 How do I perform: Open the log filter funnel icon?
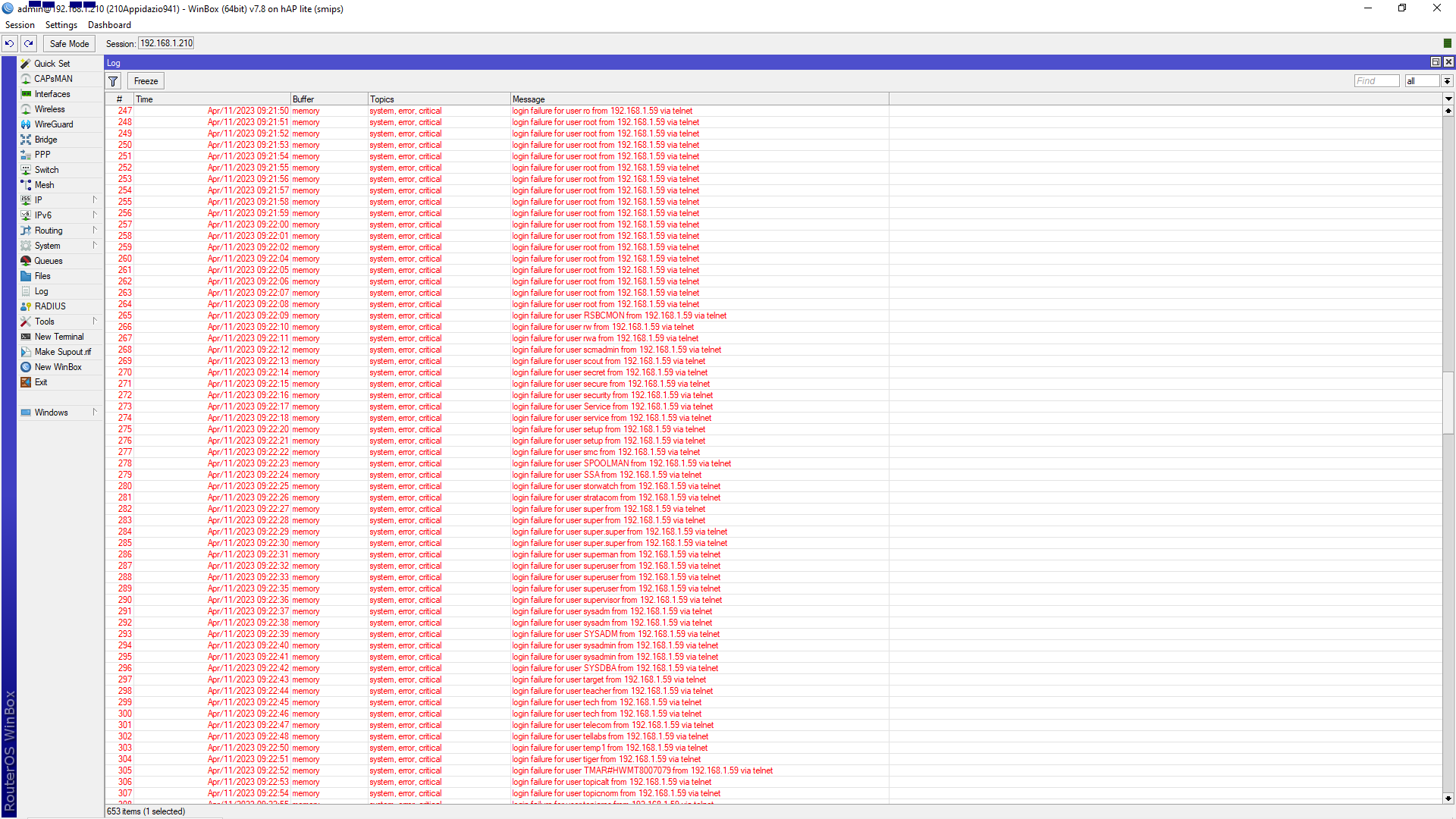tap(112, 80)
